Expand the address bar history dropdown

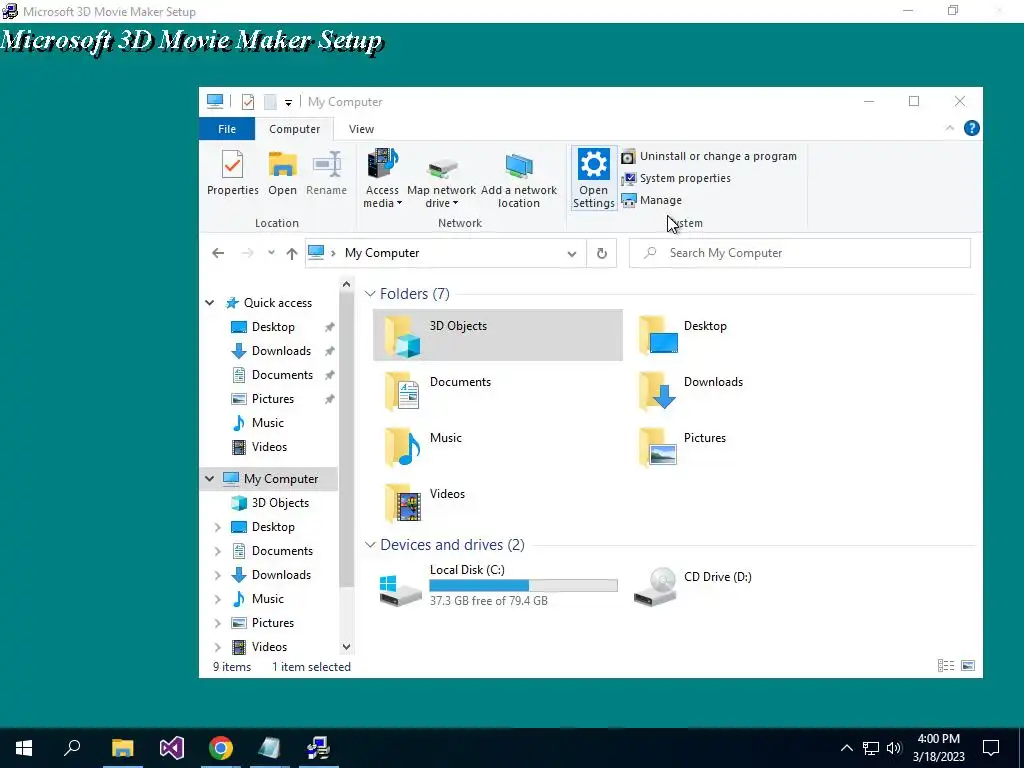(x=571, y=253)
